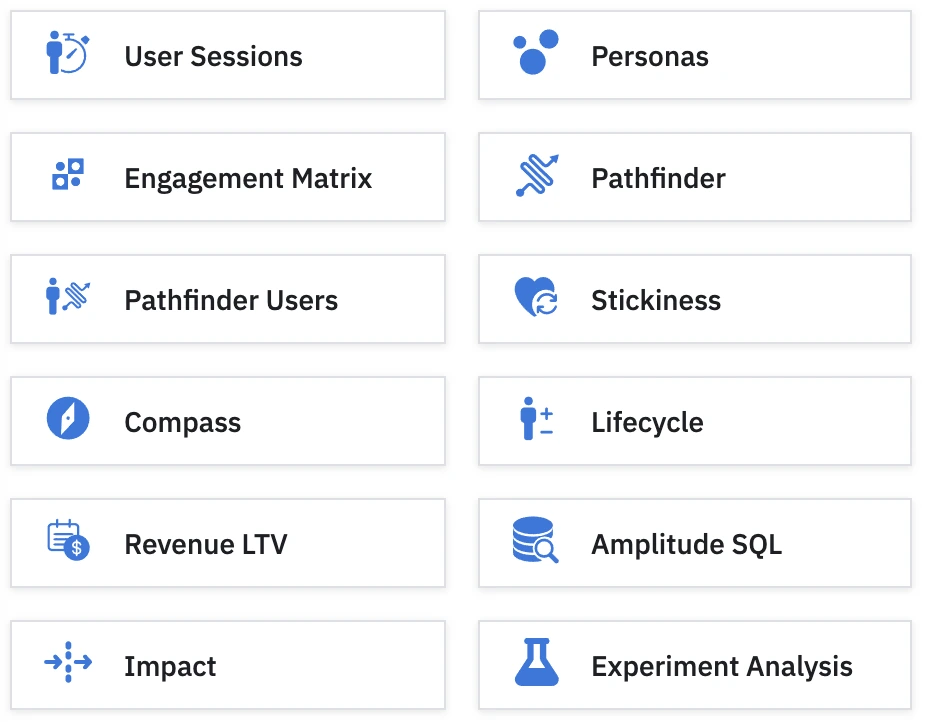Viewport: 926px width, 722px height.
Task: Click the Experiment Analysis flask icon
Action: click(536, 663)
